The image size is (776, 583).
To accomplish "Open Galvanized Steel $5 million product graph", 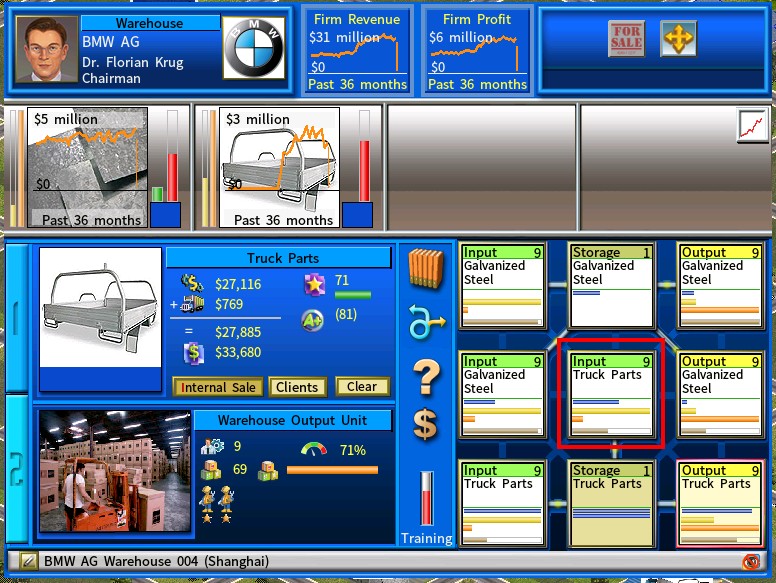I will (87, 167).
